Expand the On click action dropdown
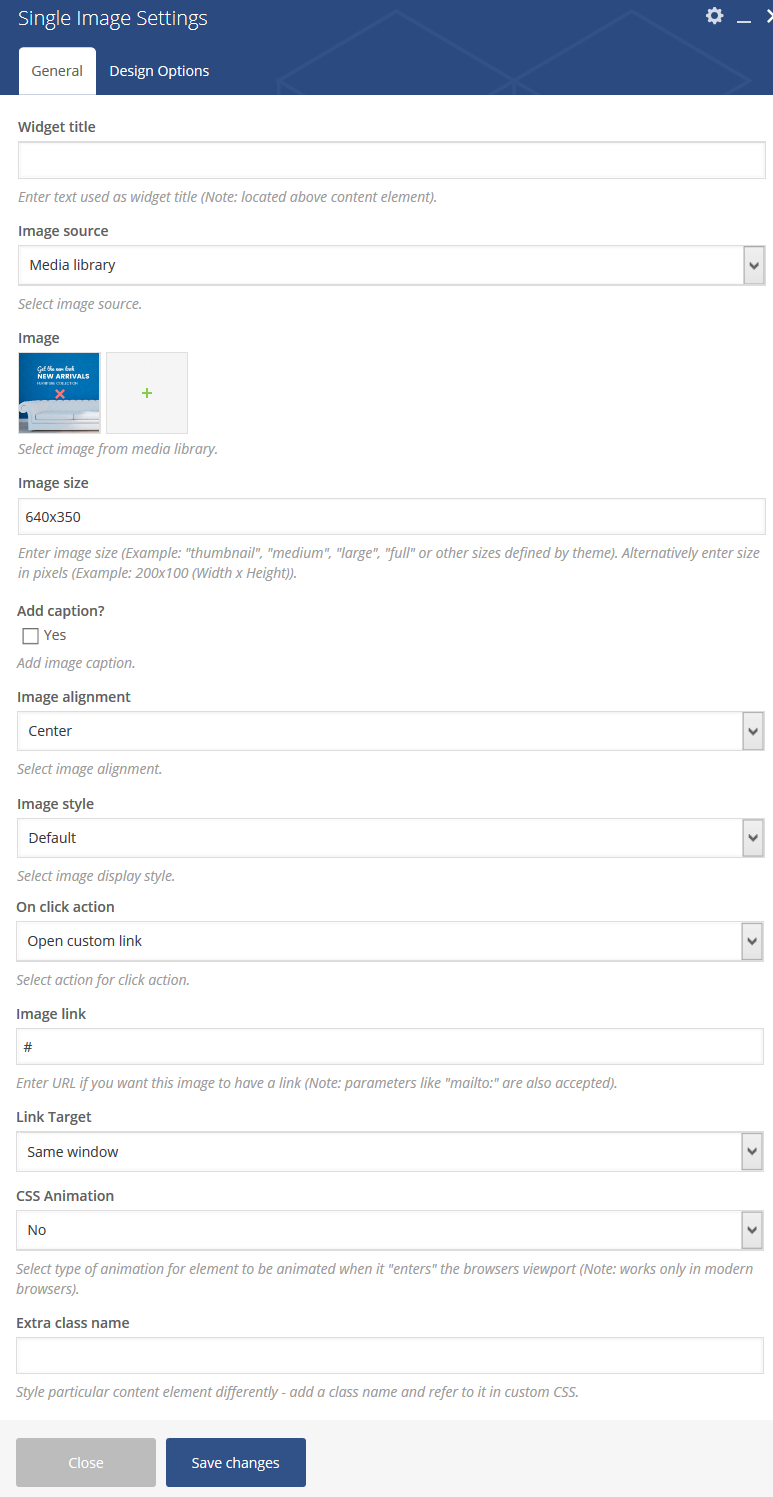Screen dimensions: 773x1497 click(x=390, y=941)
